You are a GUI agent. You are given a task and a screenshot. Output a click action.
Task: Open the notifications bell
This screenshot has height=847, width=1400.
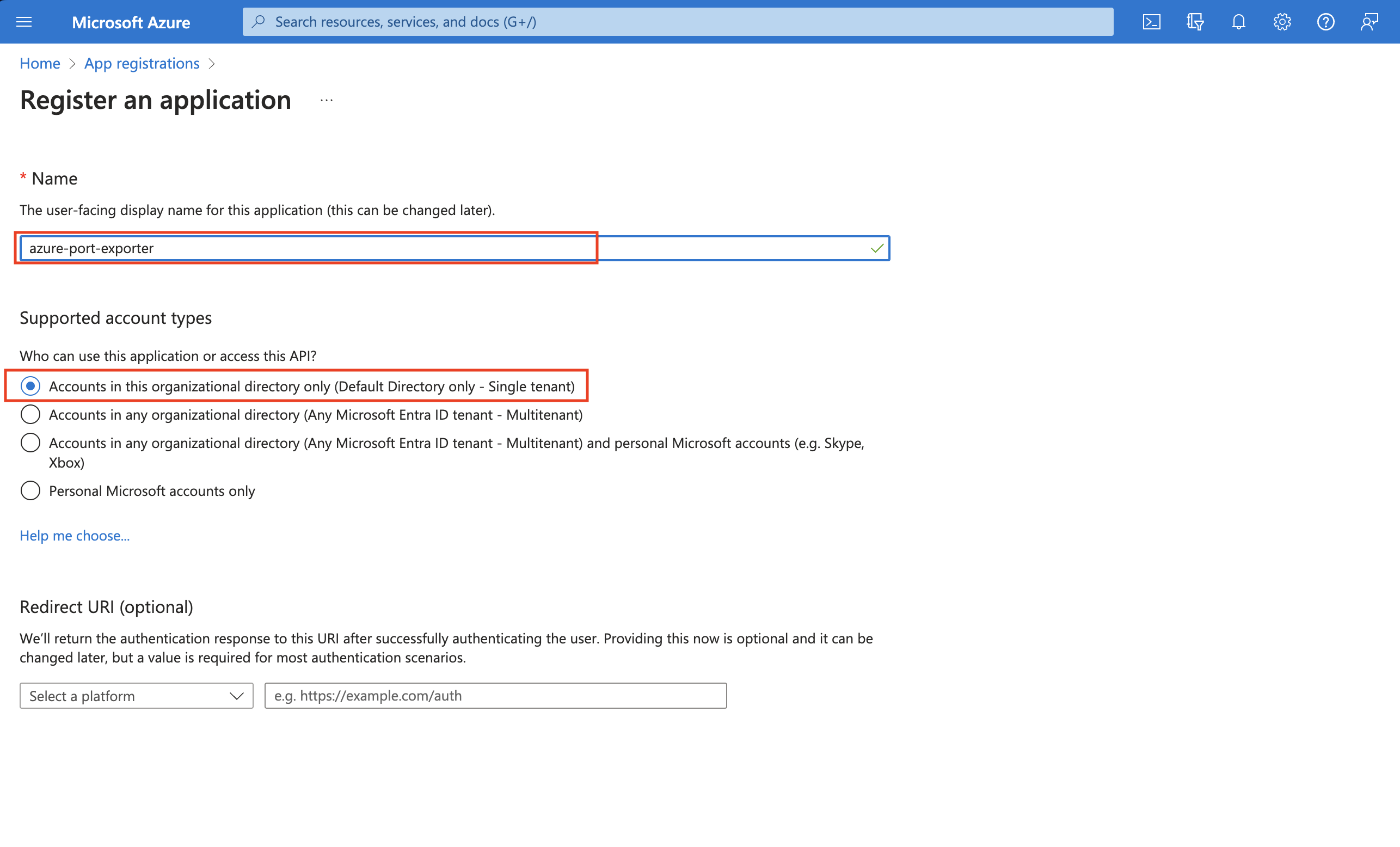pos(1239,22)
